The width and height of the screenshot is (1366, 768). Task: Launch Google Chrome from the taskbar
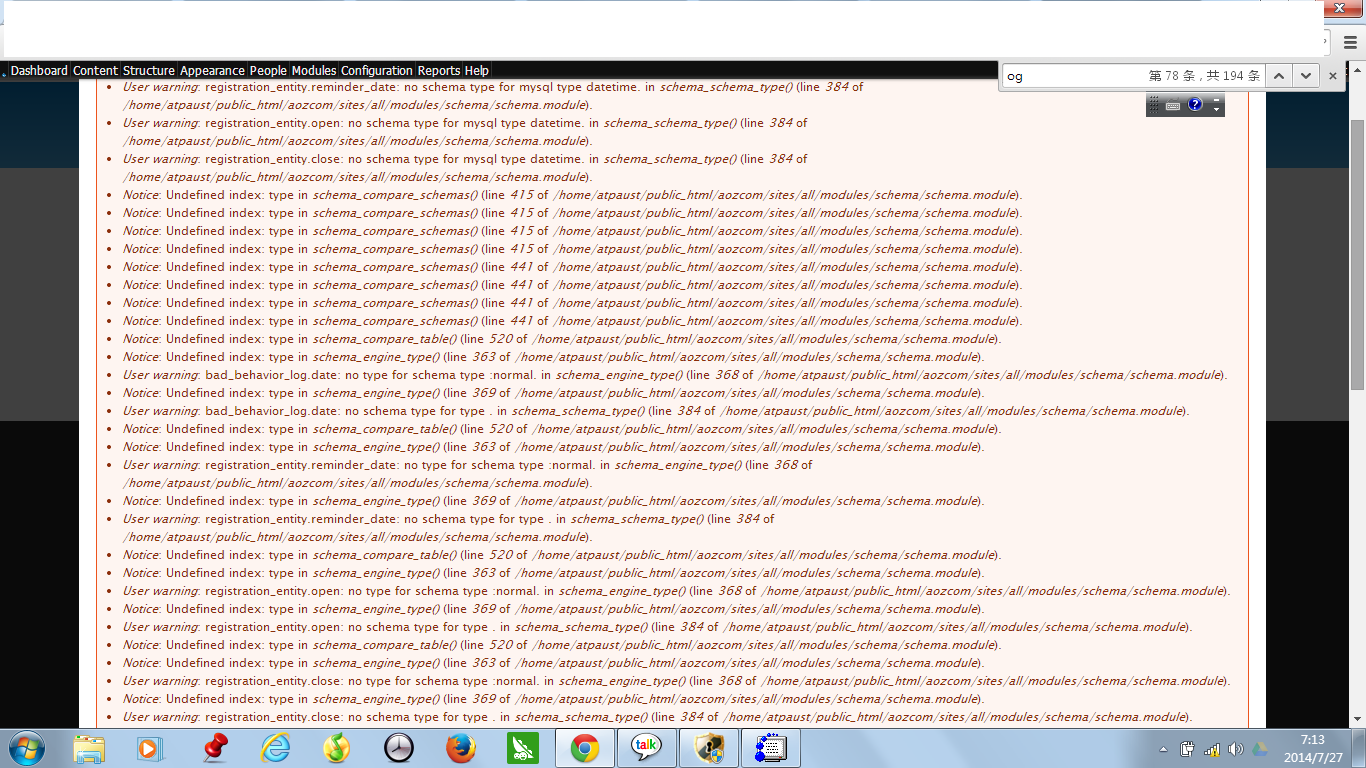[x=584, y=747]
